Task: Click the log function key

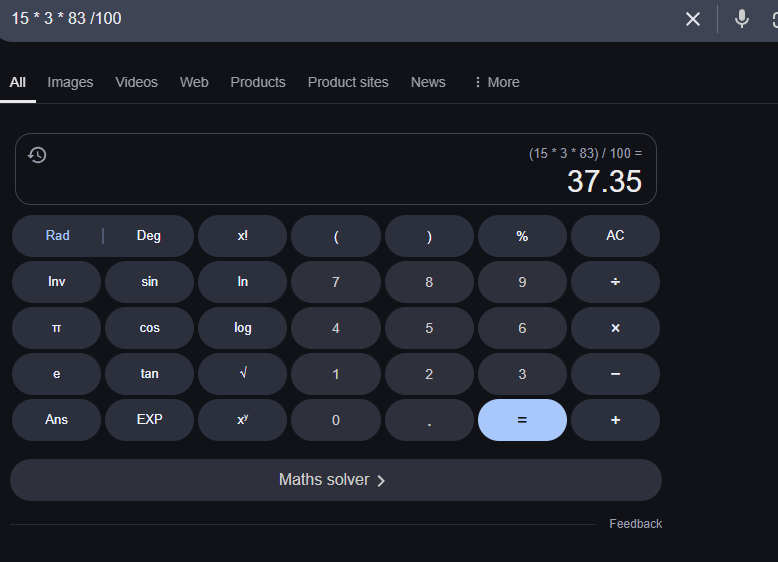Action: [243, 328]
